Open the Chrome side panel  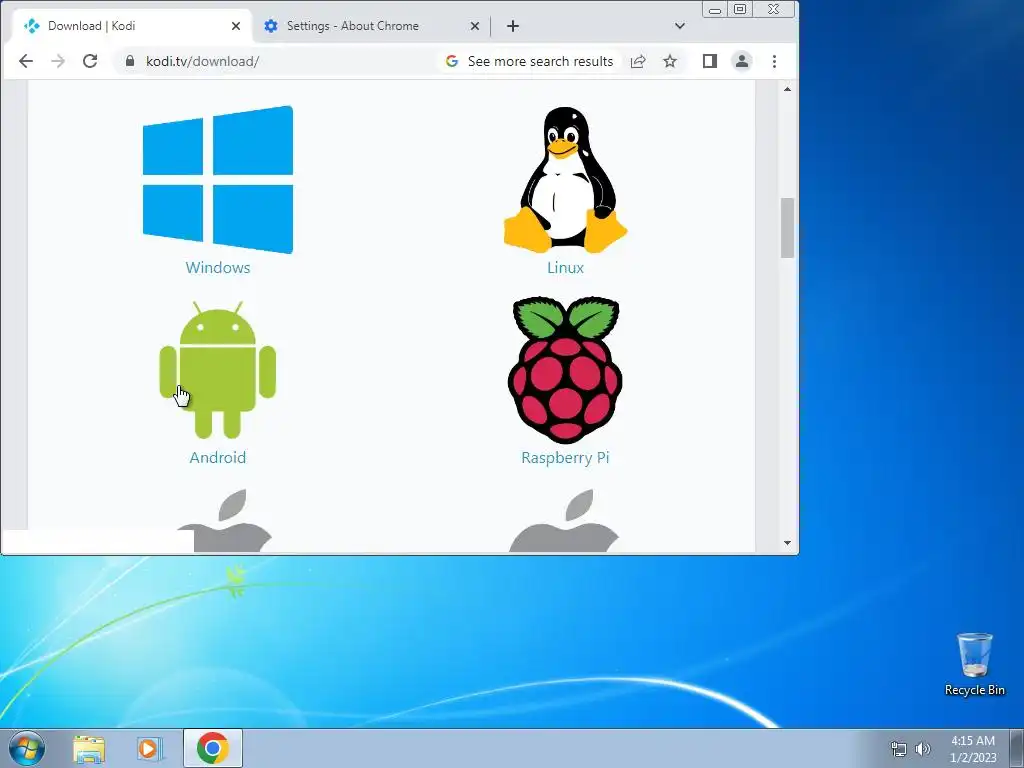[x=710, y=61]
